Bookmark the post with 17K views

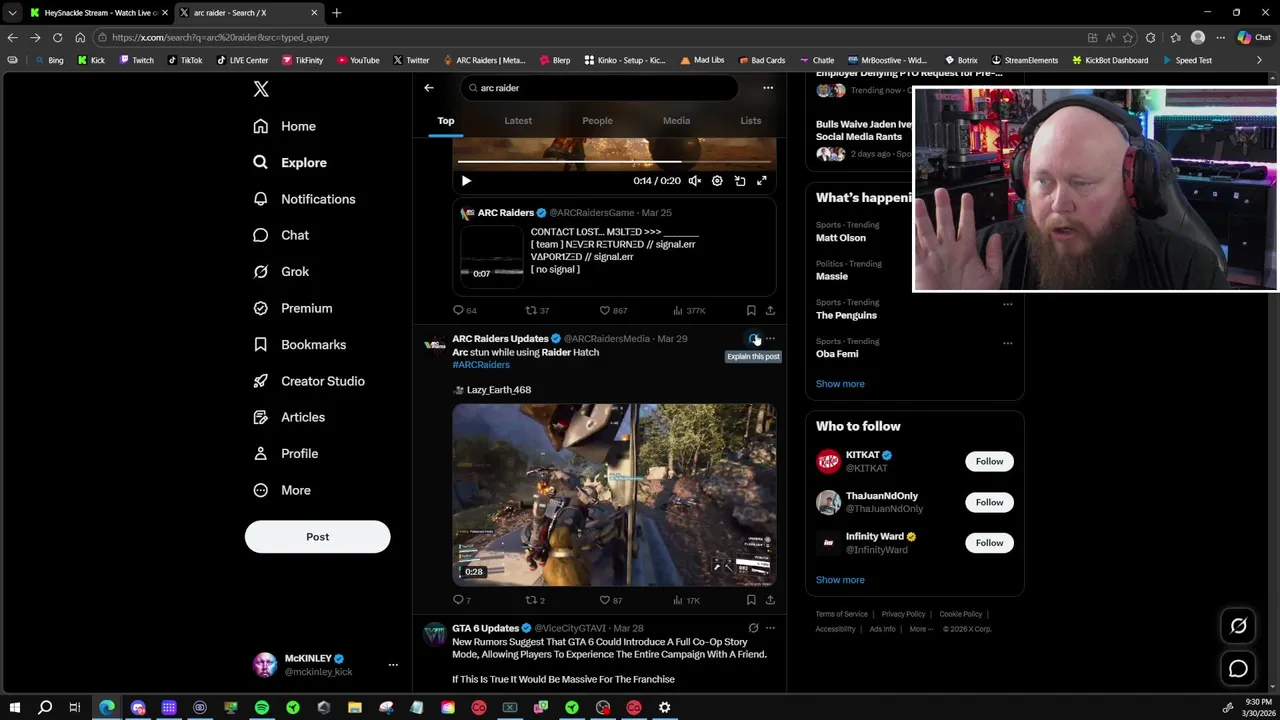coord(751,601)
